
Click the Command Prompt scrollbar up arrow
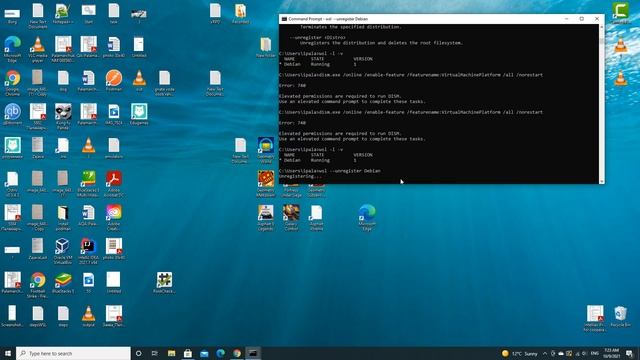pos(602,27)
